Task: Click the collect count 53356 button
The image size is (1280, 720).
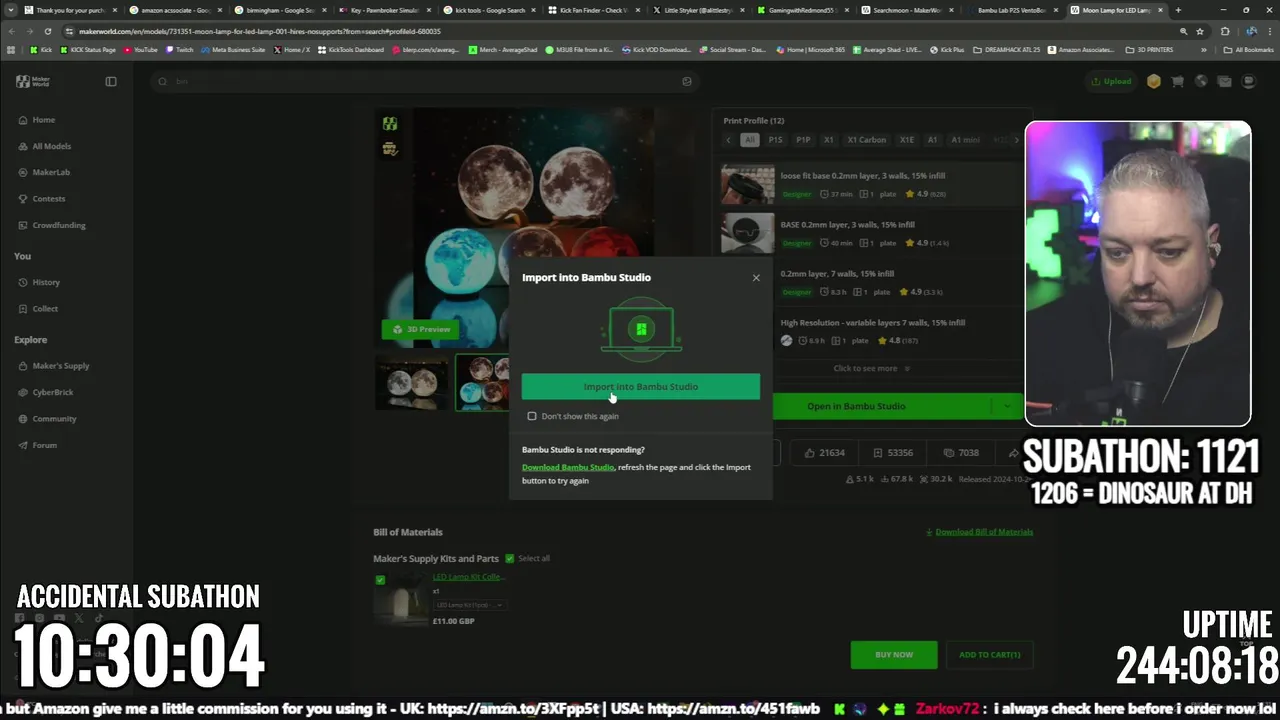Action: tap(892, 453)
